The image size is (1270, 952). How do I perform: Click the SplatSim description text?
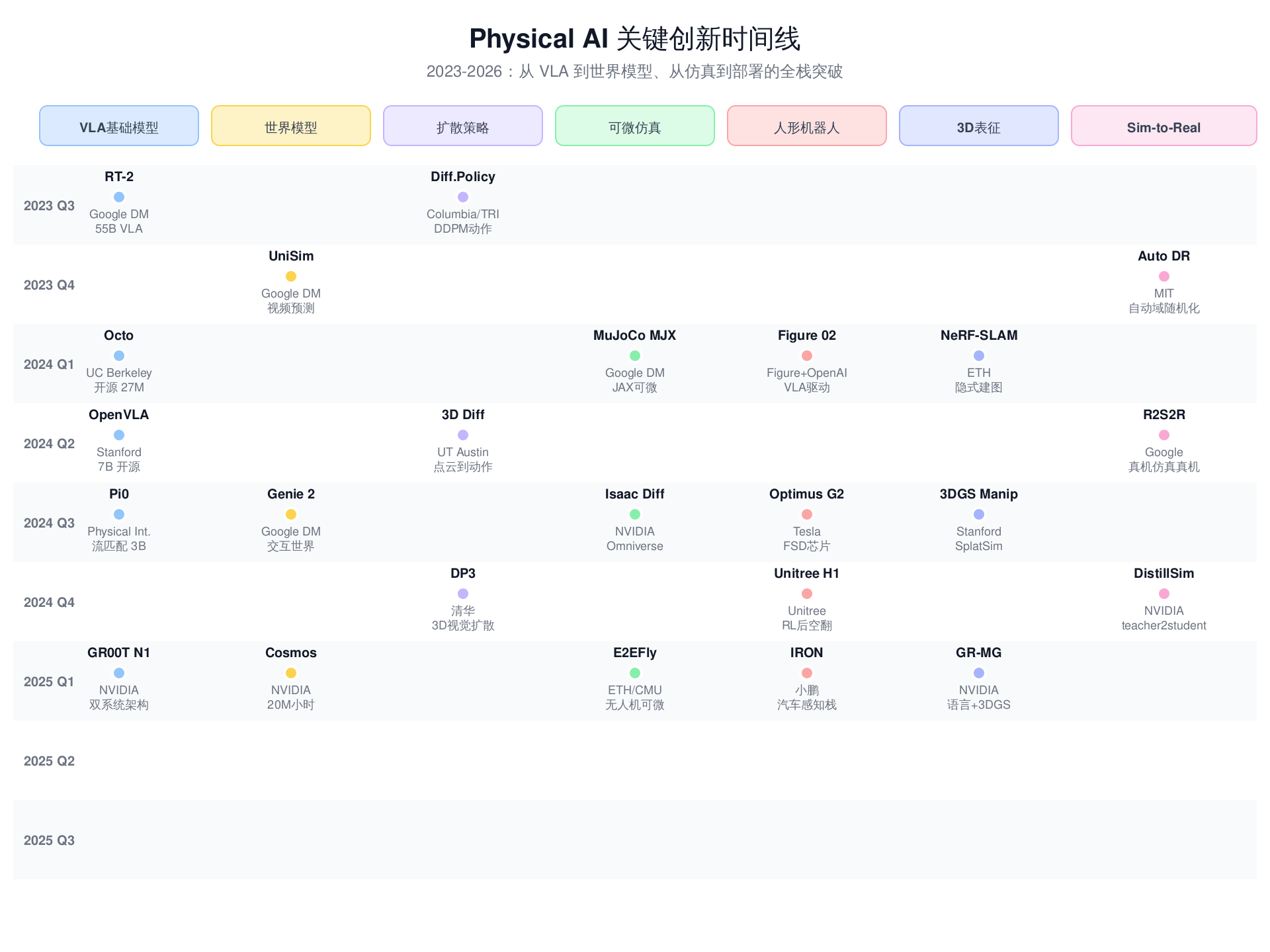pyautogui.click(x=979, y=546)
